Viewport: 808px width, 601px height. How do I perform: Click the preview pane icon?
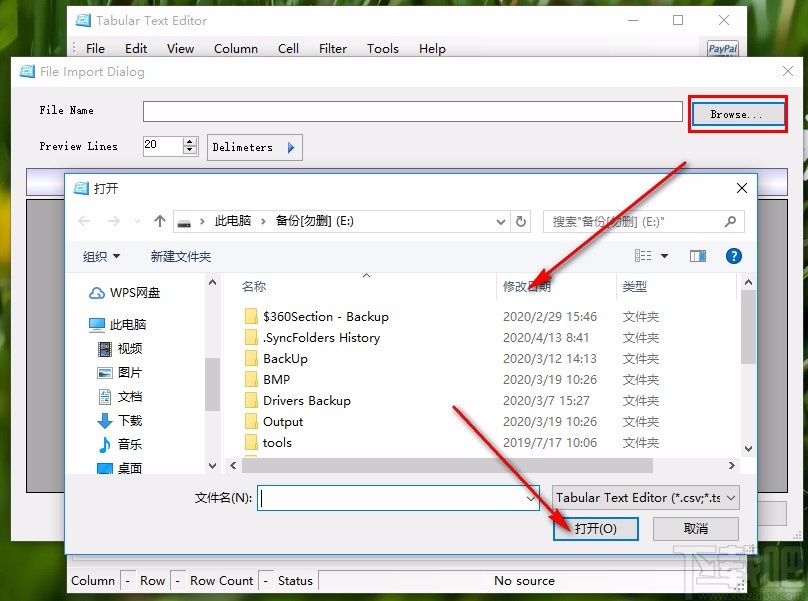697,256
